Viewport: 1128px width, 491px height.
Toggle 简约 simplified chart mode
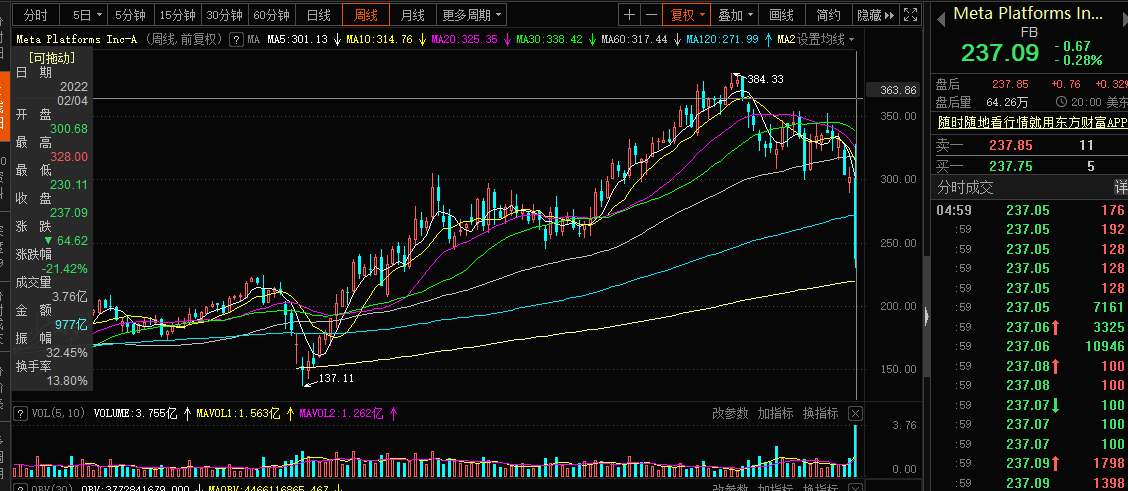828,14
